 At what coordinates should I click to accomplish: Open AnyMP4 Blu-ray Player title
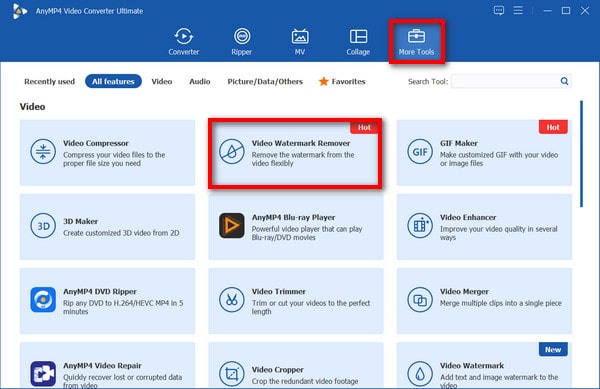coord(293,217)
